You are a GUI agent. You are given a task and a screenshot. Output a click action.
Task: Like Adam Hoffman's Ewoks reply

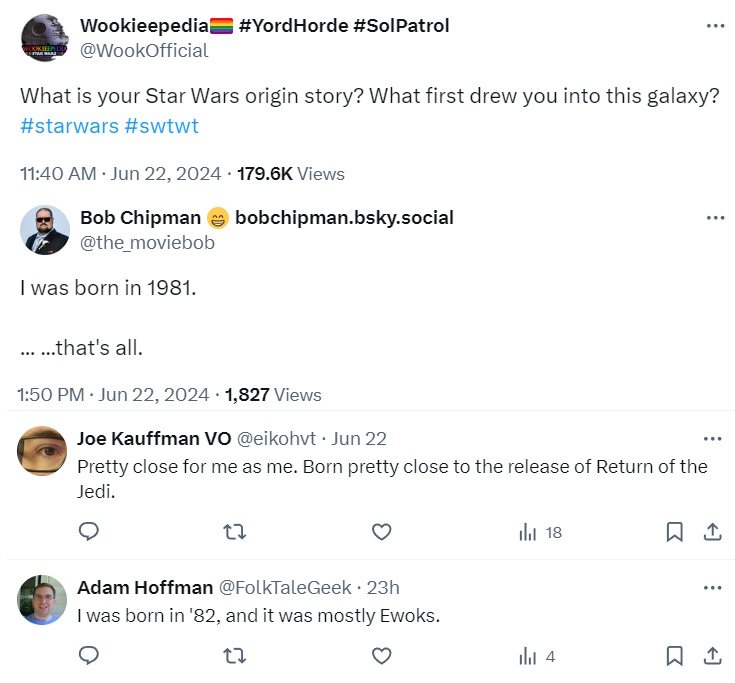tap(381, 656)
